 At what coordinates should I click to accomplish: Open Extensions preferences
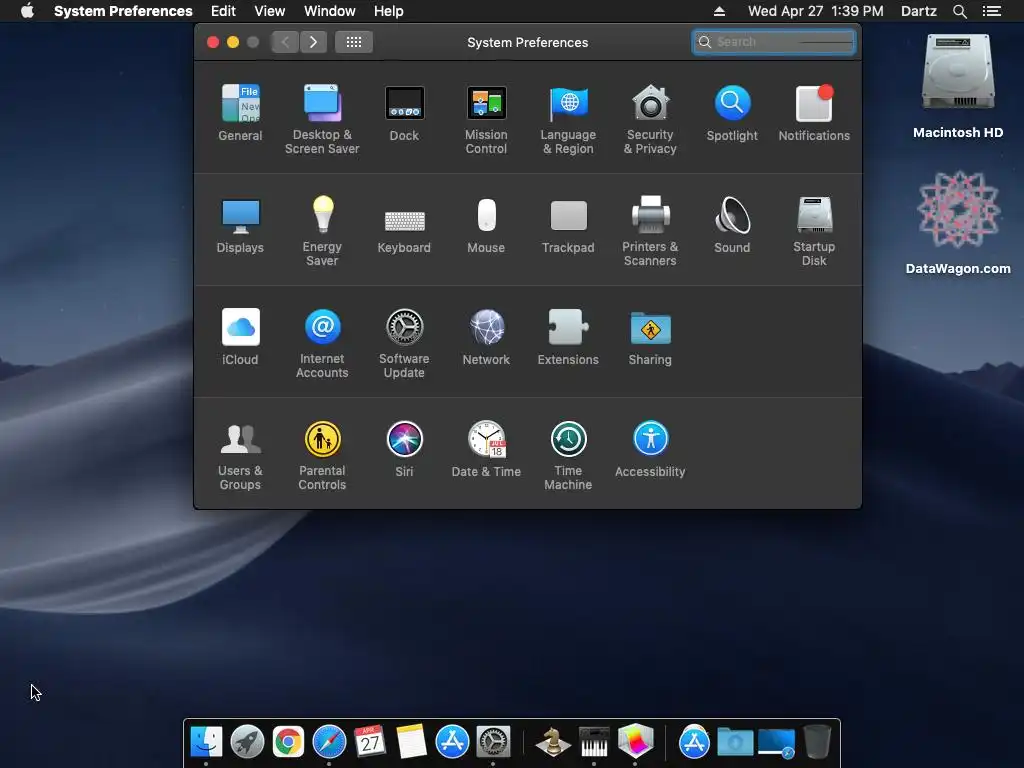tap(568, 336)
